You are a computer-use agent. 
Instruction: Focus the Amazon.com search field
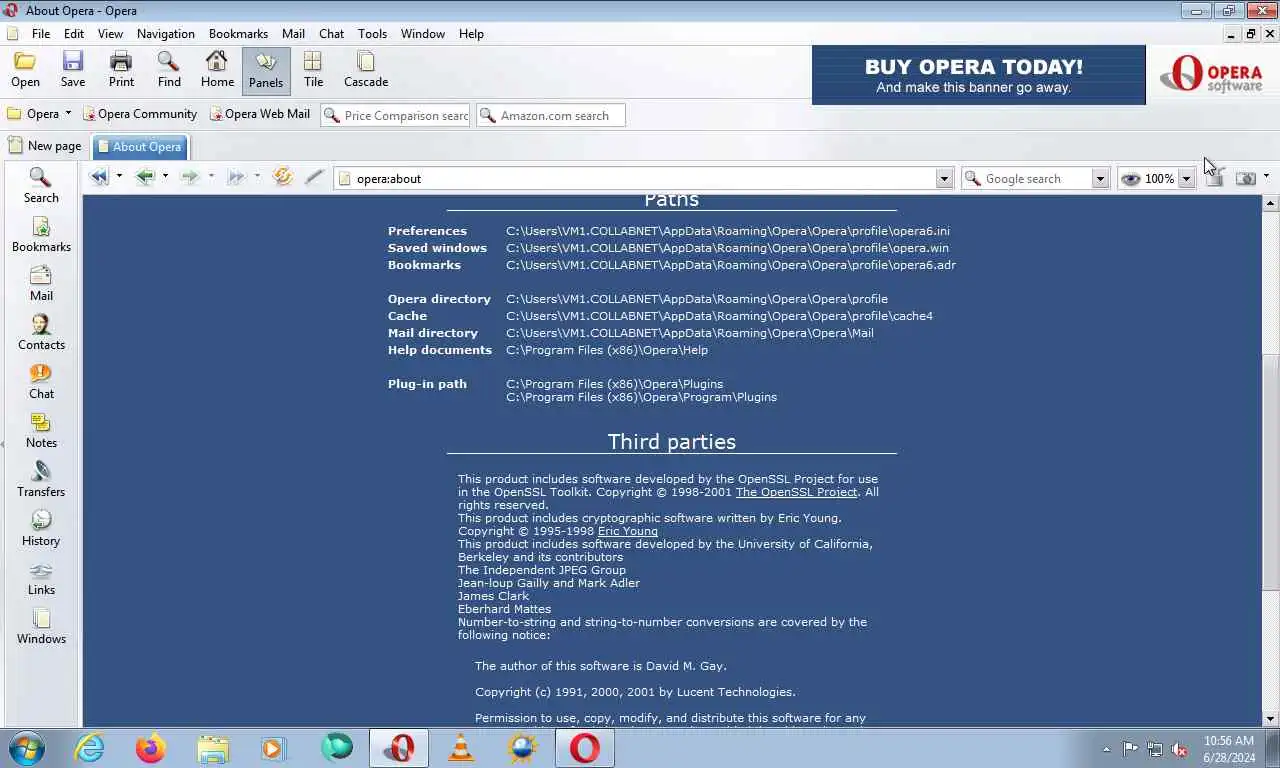pos(551,116)
